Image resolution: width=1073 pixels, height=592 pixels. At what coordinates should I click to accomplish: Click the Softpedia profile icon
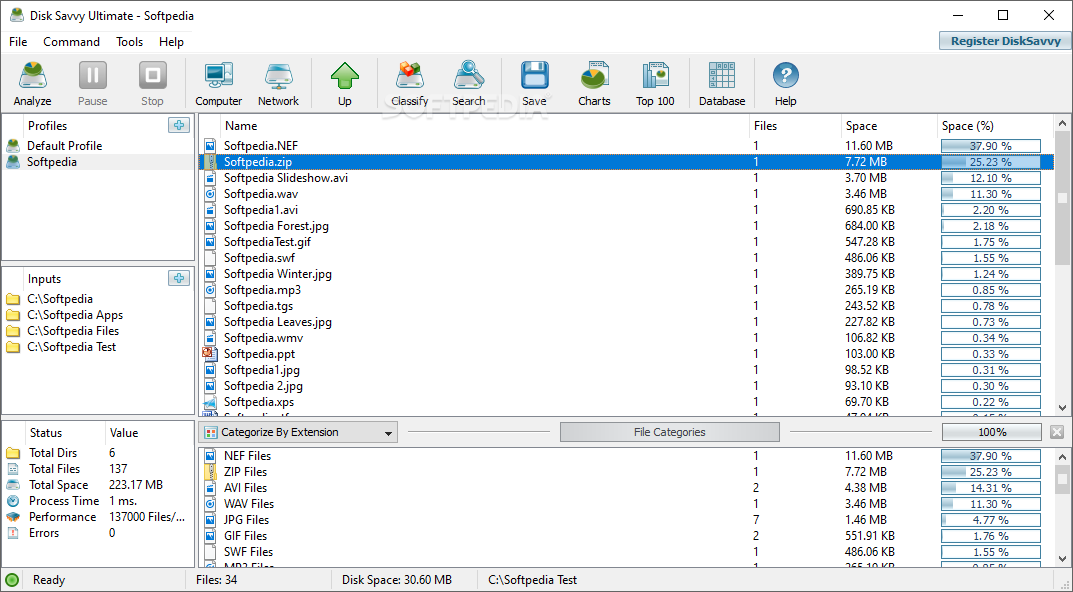click(x=13, y=162)
